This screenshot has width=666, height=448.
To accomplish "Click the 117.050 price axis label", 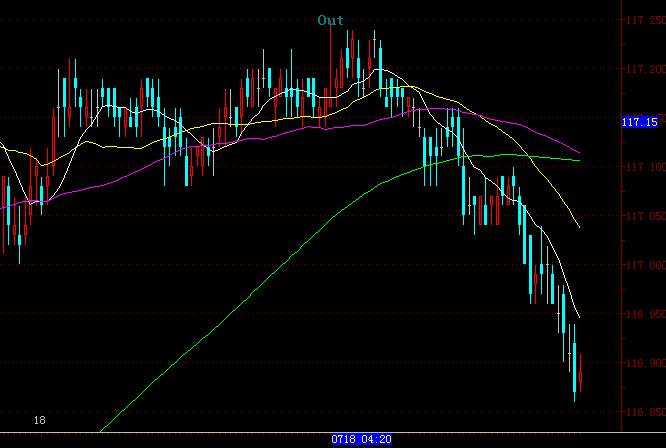I will coord(646,216).
